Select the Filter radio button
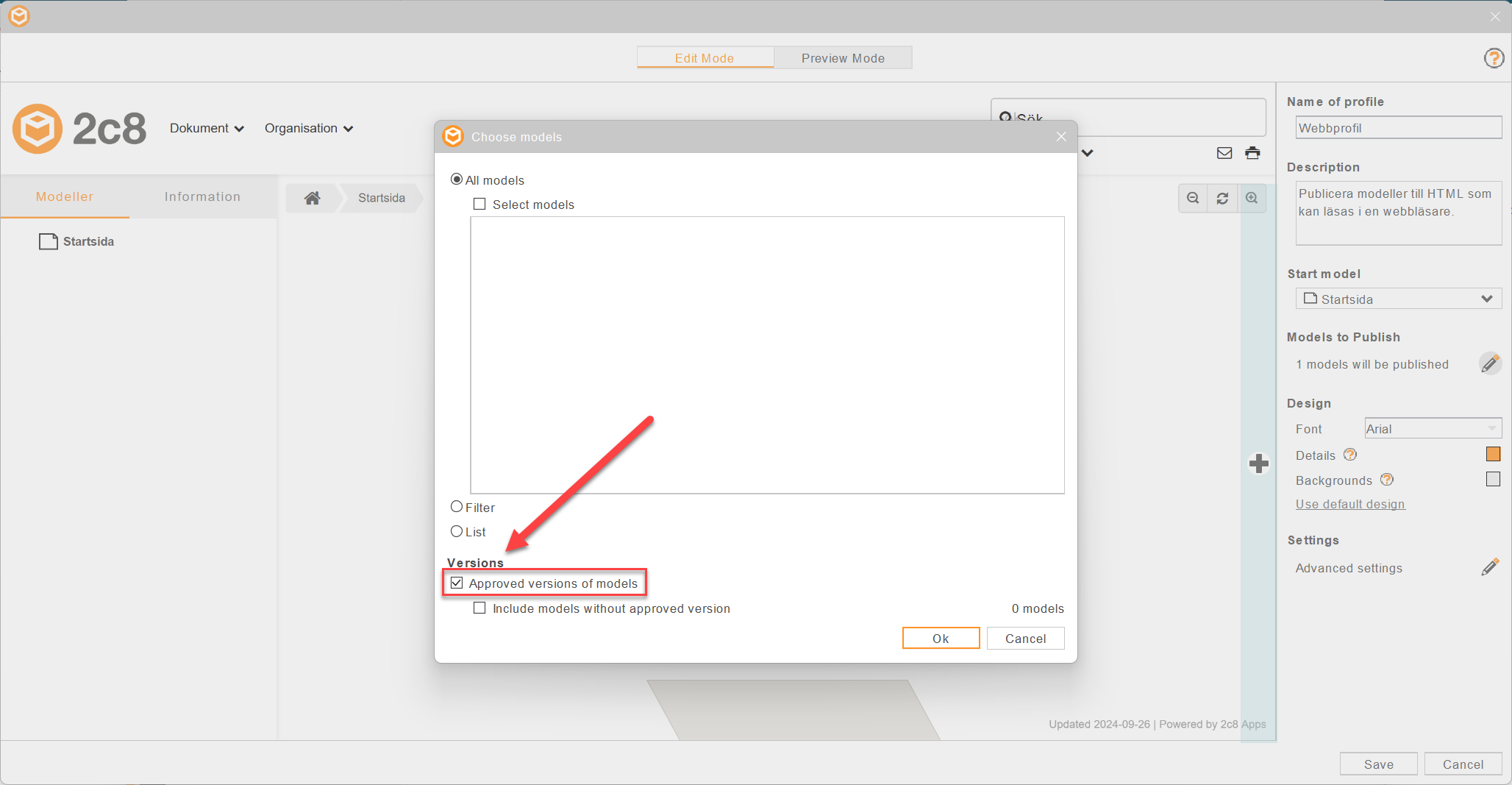1512x785 pixels. pyautogui.click(x=457, y=507)
